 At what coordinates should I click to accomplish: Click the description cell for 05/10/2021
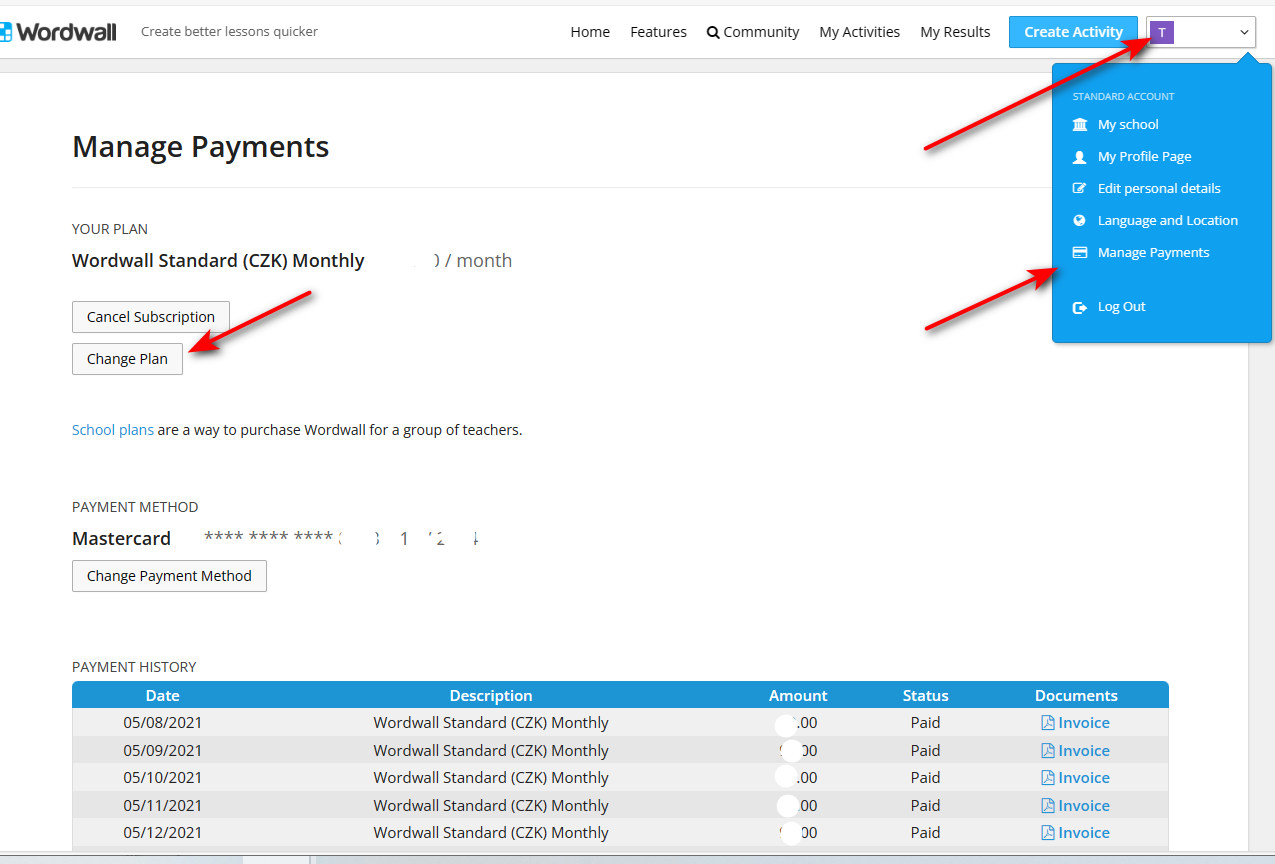click(x=491, y=778)
